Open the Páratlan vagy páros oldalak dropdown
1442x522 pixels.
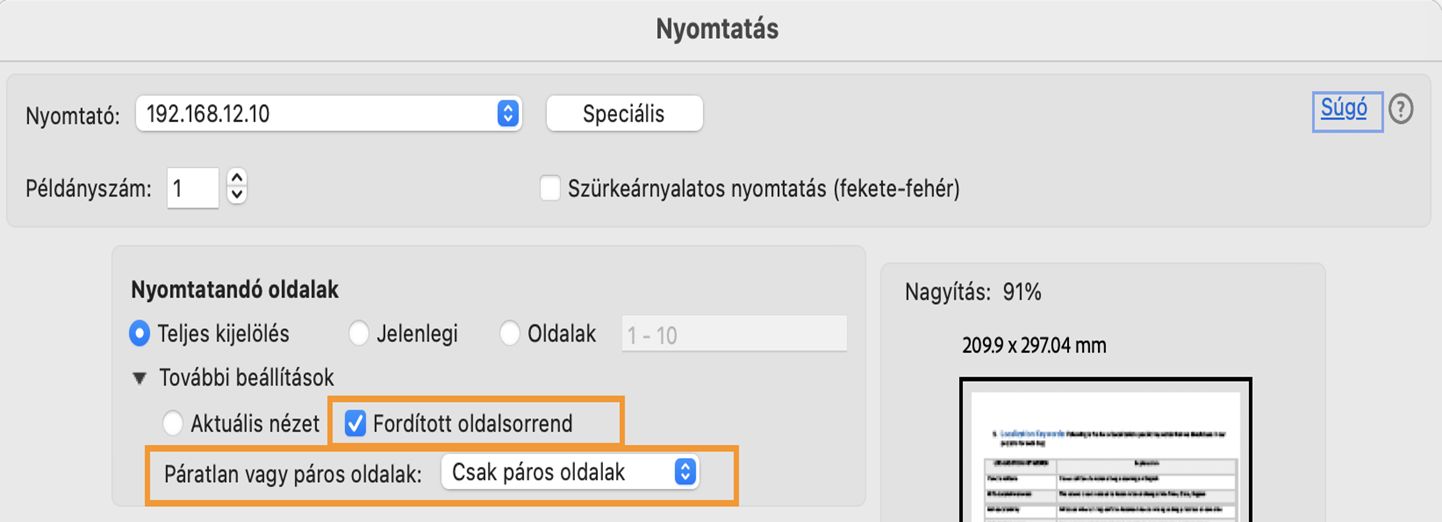570,472
